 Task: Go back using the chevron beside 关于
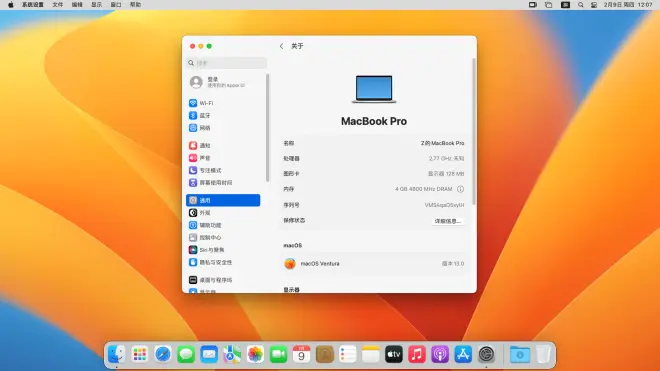tap(281, 46)
